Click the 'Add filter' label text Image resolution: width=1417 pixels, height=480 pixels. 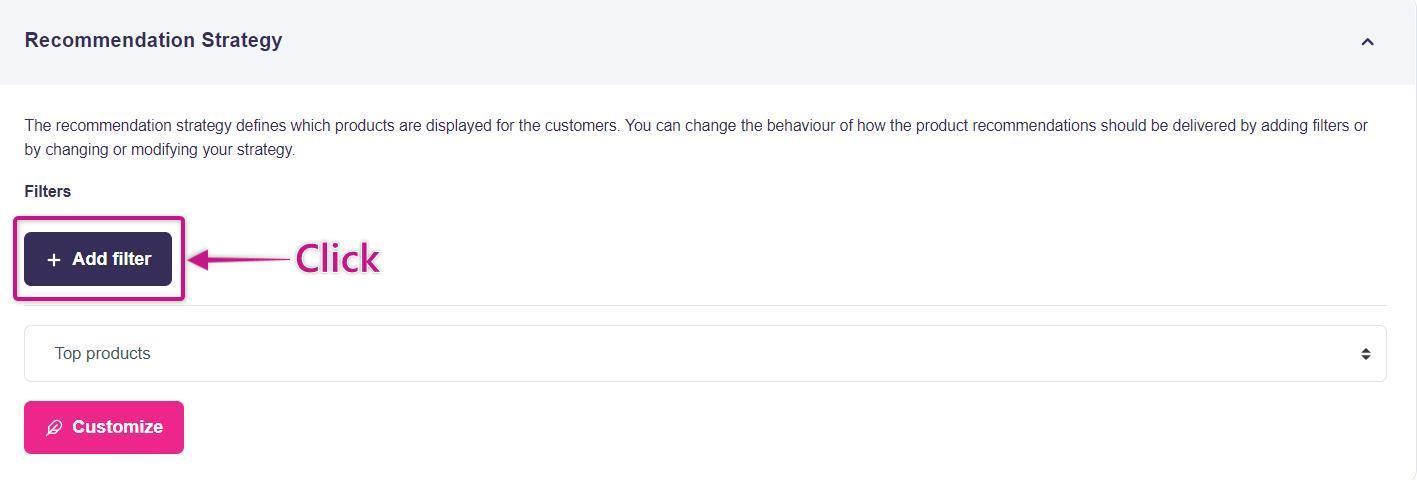111,259
